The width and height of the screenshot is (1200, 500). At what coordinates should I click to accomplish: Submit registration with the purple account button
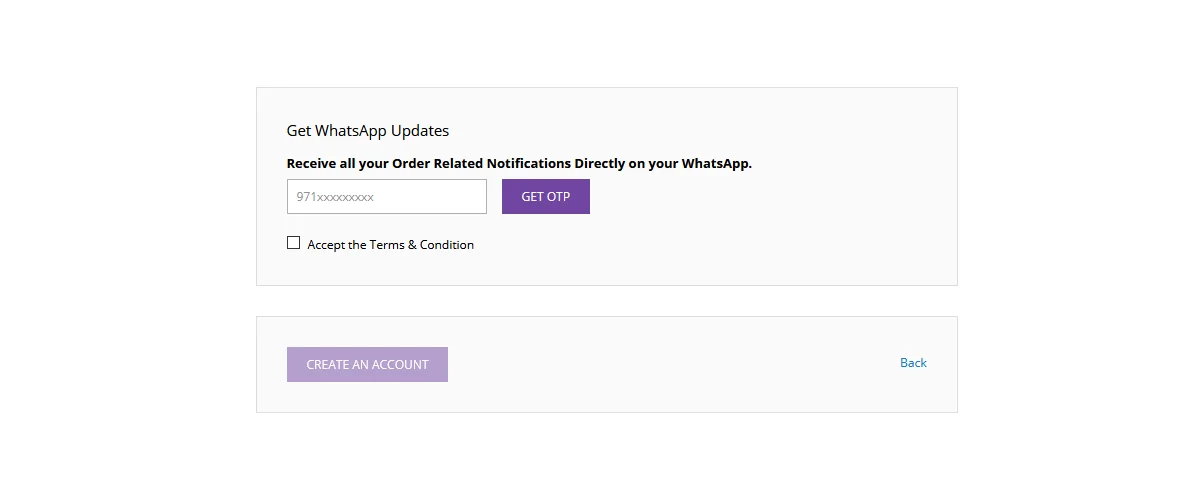[367, 365]
